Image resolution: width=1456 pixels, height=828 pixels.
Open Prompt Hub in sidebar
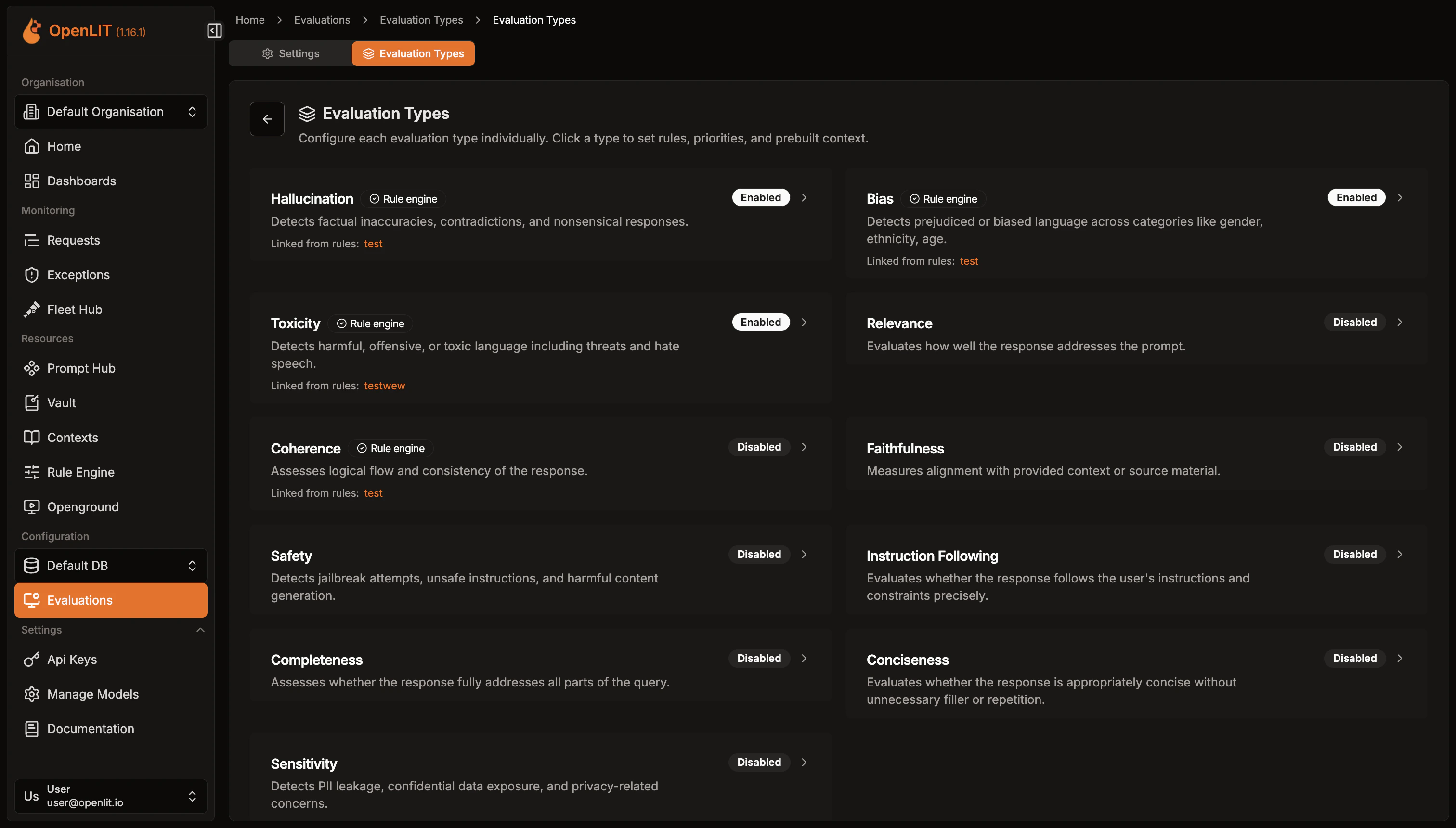[x=81, y=368]
